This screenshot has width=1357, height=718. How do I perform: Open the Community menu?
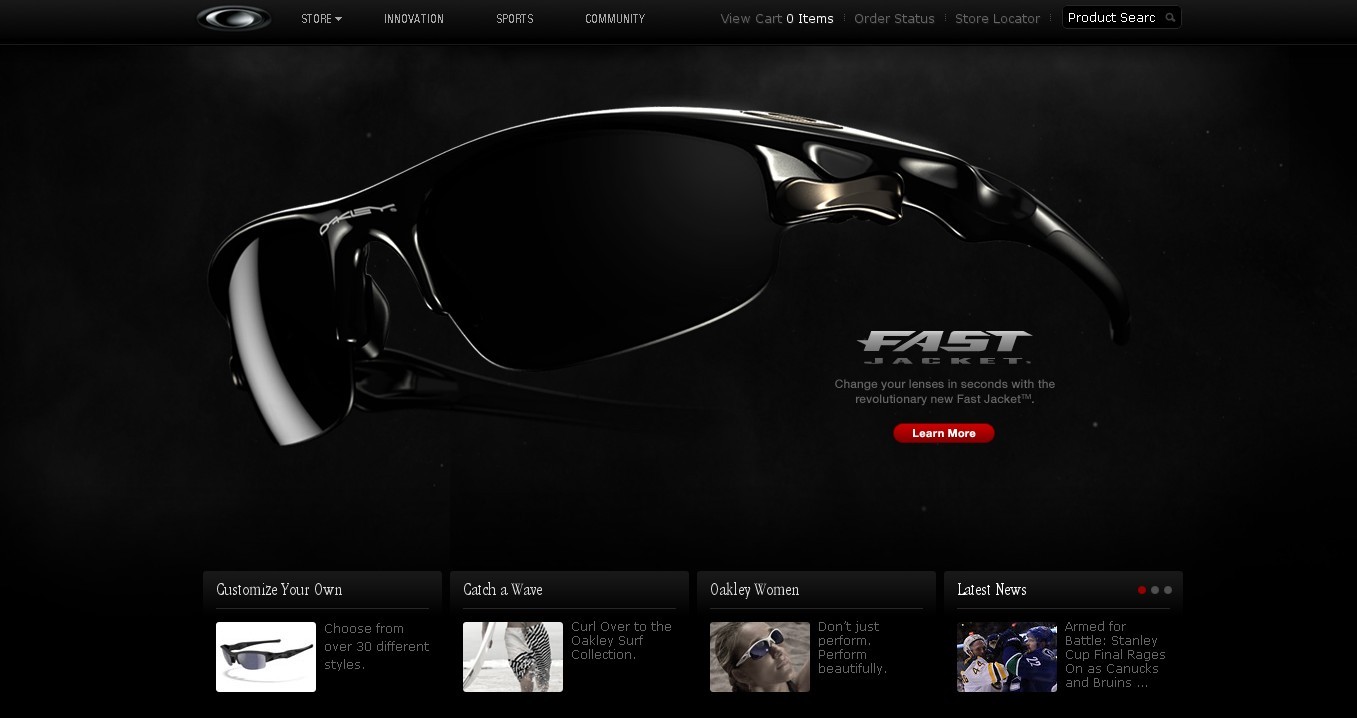click(x=615, y=19)
